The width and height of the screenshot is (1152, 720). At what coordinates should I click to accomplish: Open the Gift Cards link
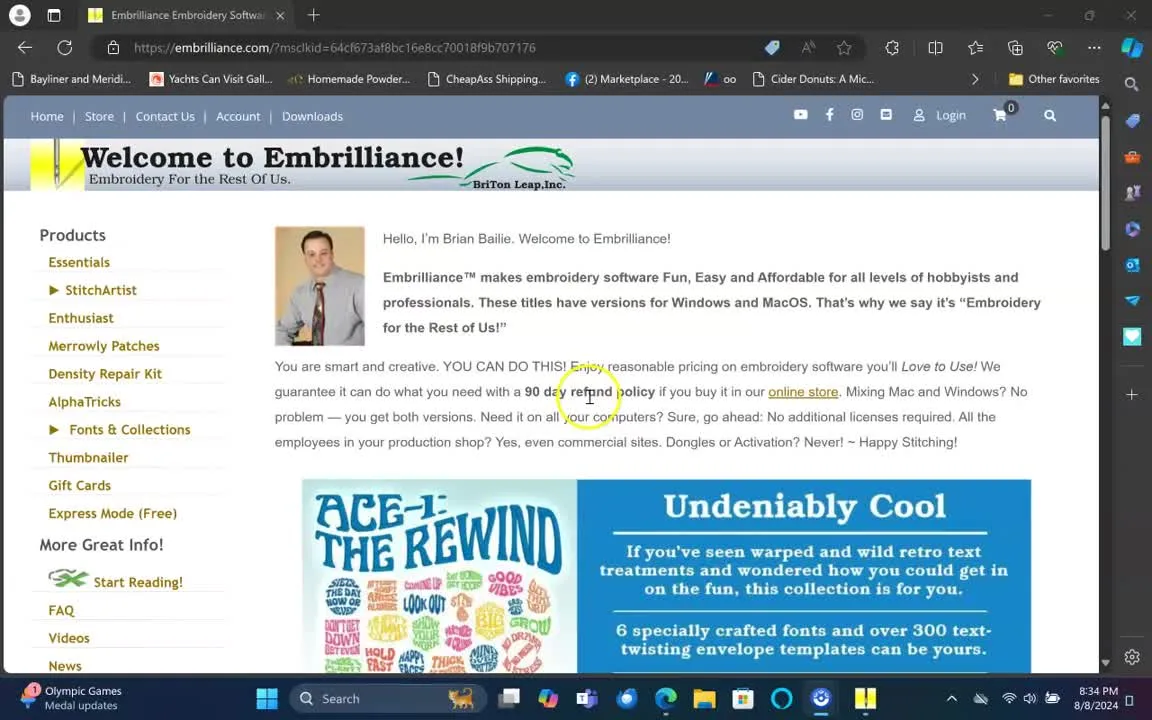click(79, 486)
